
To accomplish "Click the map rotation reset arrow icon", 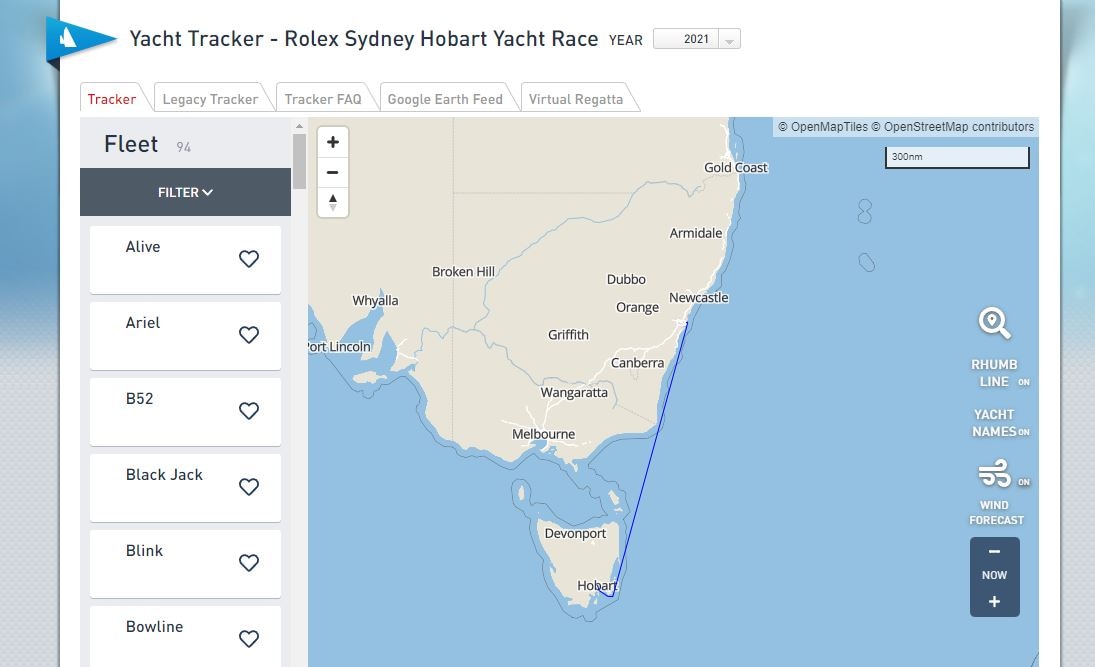I will coord(332,200).
